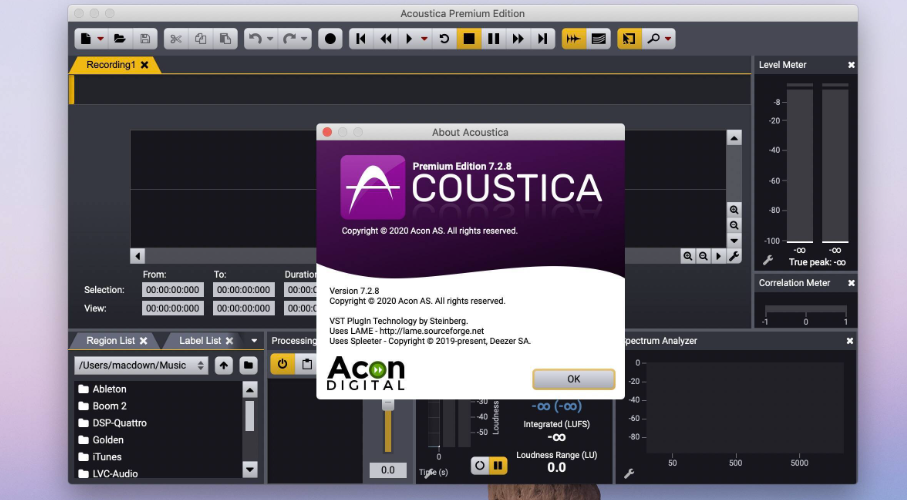Click the Selection To time field
The width and height of the screenshot is (907, 500).
[244, 290]
